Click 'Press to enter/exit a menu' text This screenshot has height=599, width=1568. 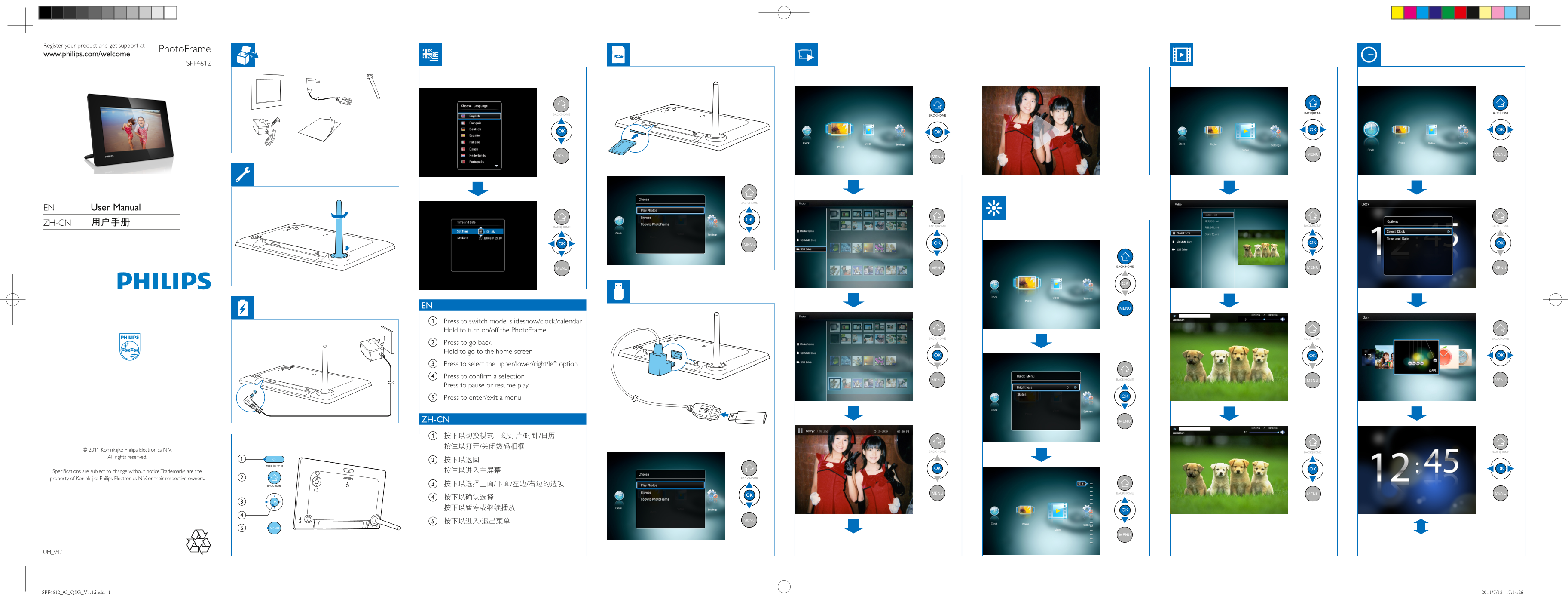coord(482,398)
